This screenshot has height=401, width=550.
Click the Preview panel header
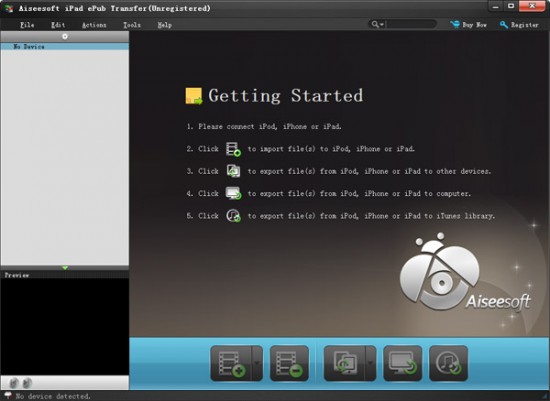click(65, 275)
